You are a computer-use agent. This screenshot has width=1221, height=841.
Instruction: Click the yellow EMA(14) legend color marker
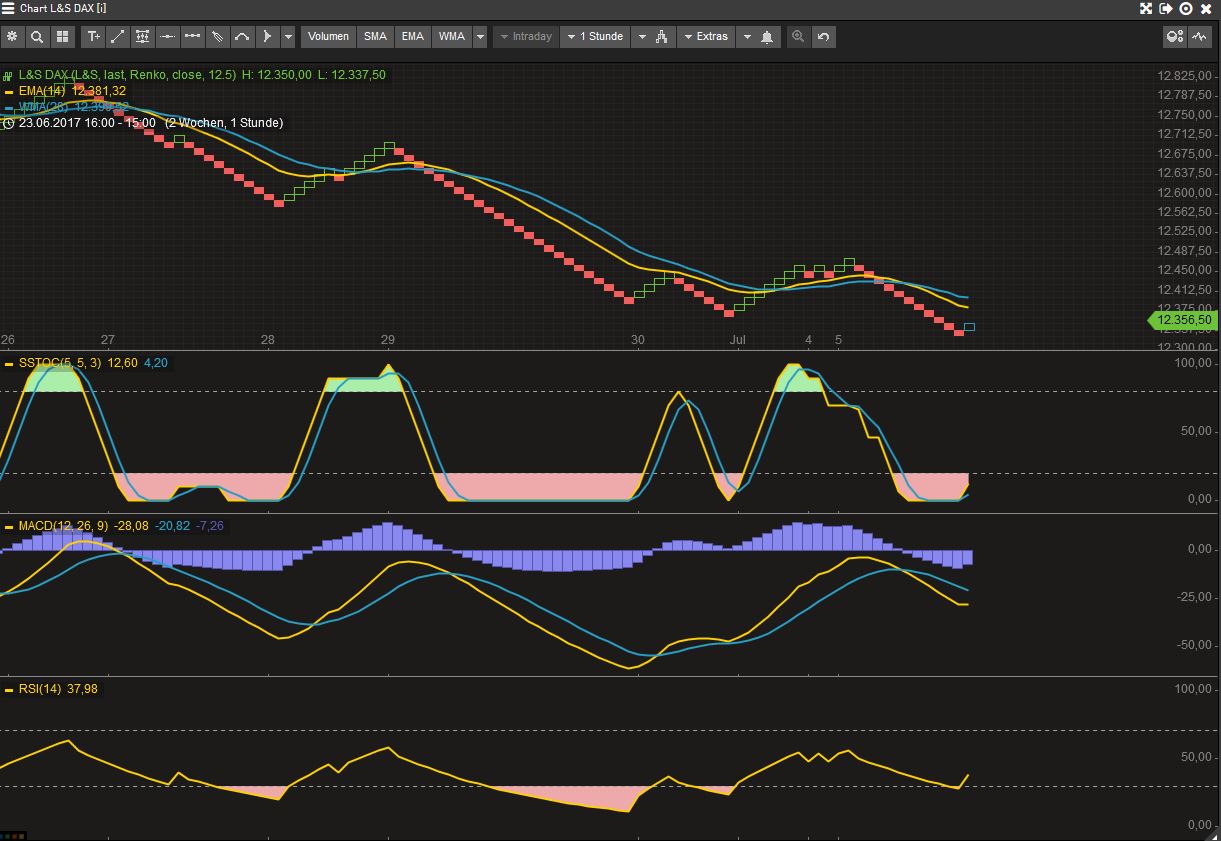click(9, 90)
